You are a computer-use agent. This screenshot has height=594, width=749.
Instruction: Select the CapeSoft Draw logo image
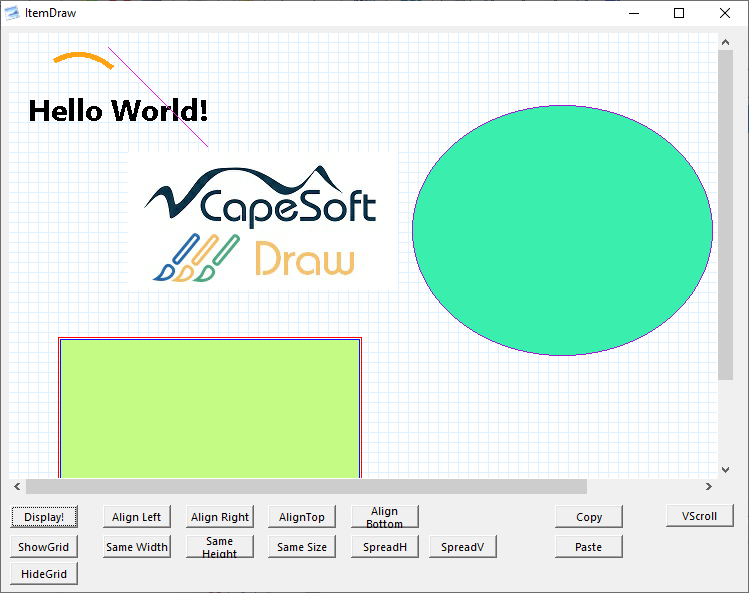click(263, 222)
